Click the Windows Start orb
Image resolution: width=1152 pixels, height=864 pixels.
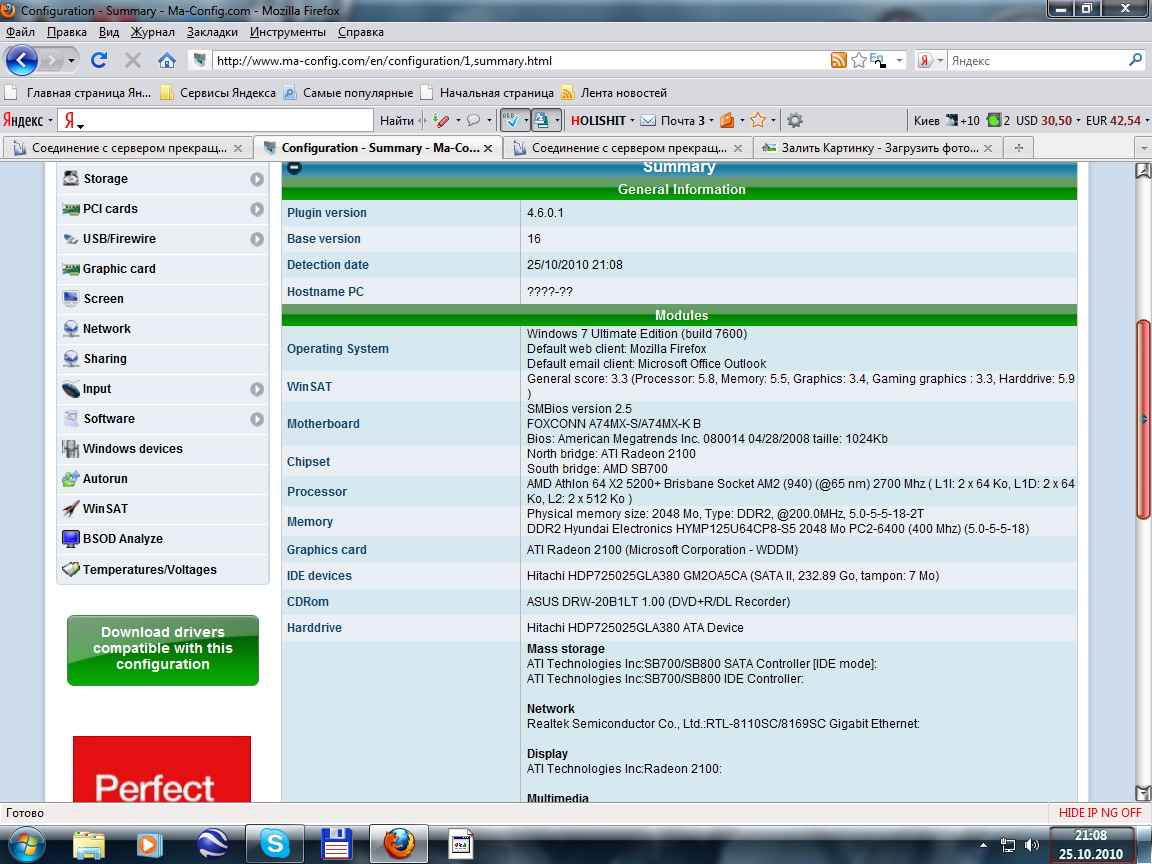click(x=27, y=844)
